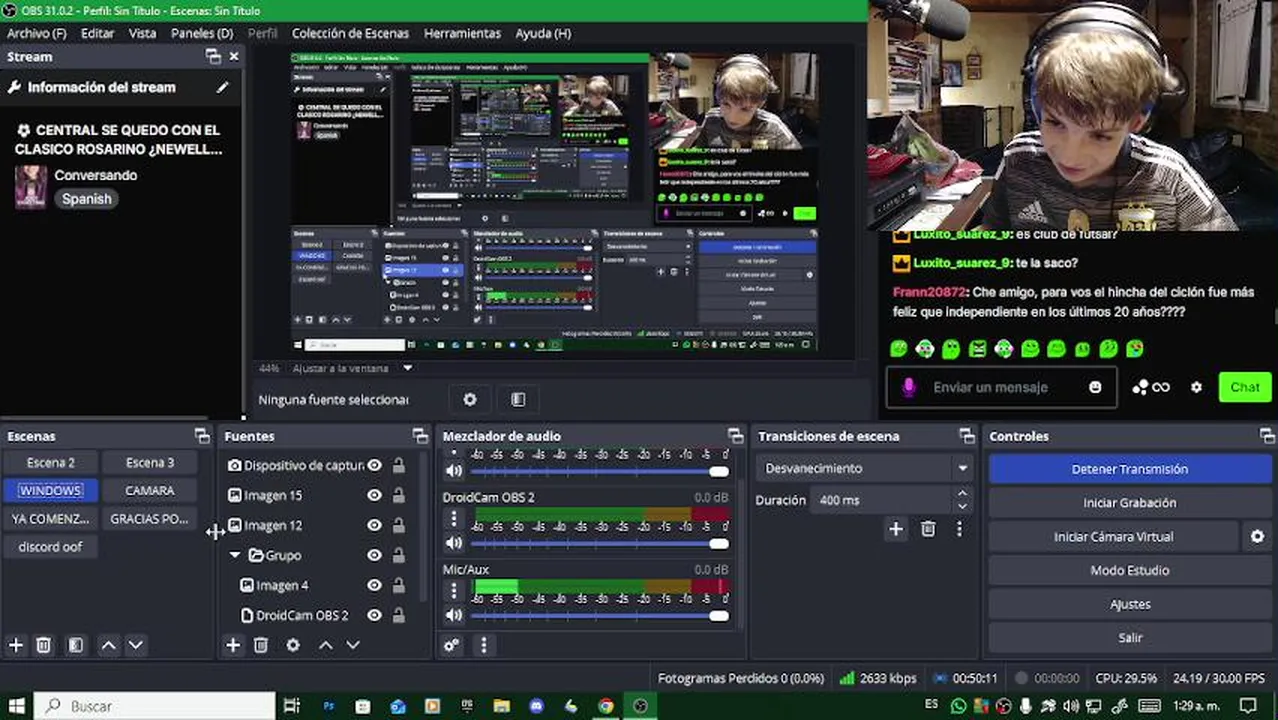Open advanced audio properties gears icon
The height and width of the screenshot is (720, 1278).
click(452, 645)
